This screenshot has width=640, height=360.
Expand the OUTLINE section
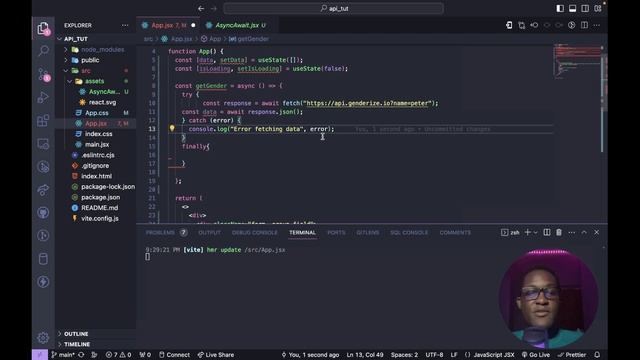96,334
